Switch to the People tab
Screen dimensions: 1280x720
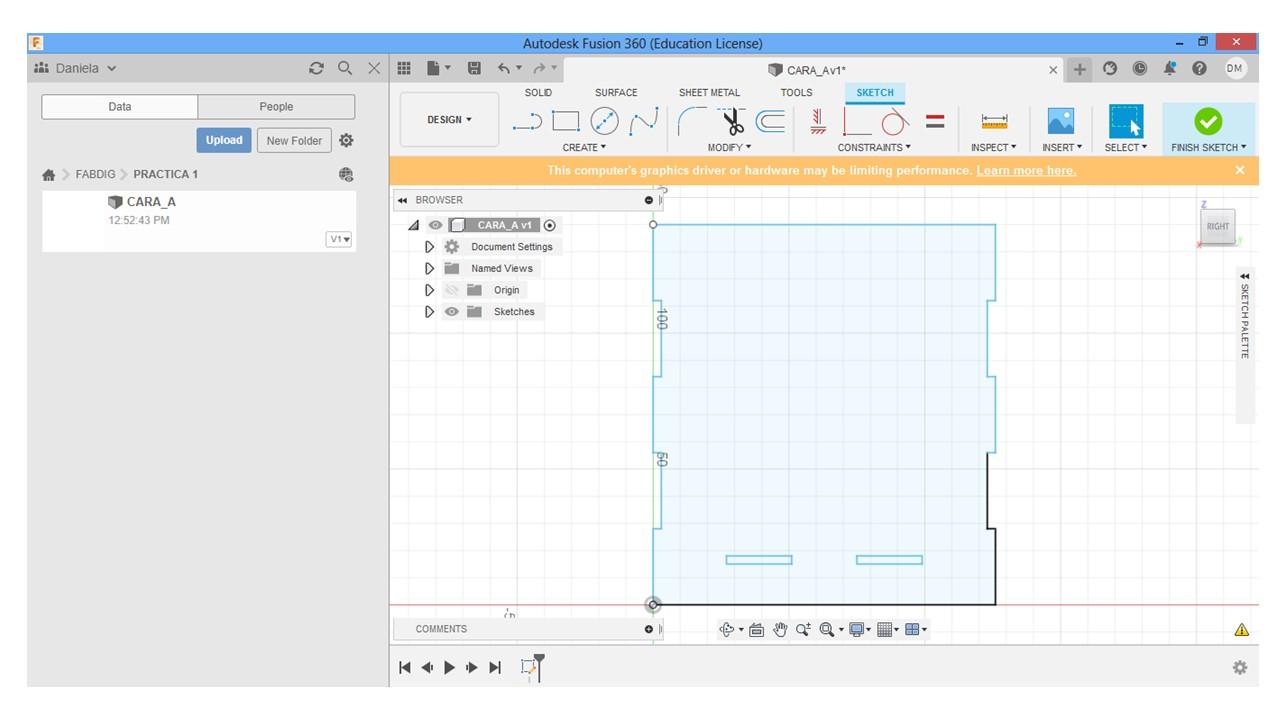(x=276, y=107)
